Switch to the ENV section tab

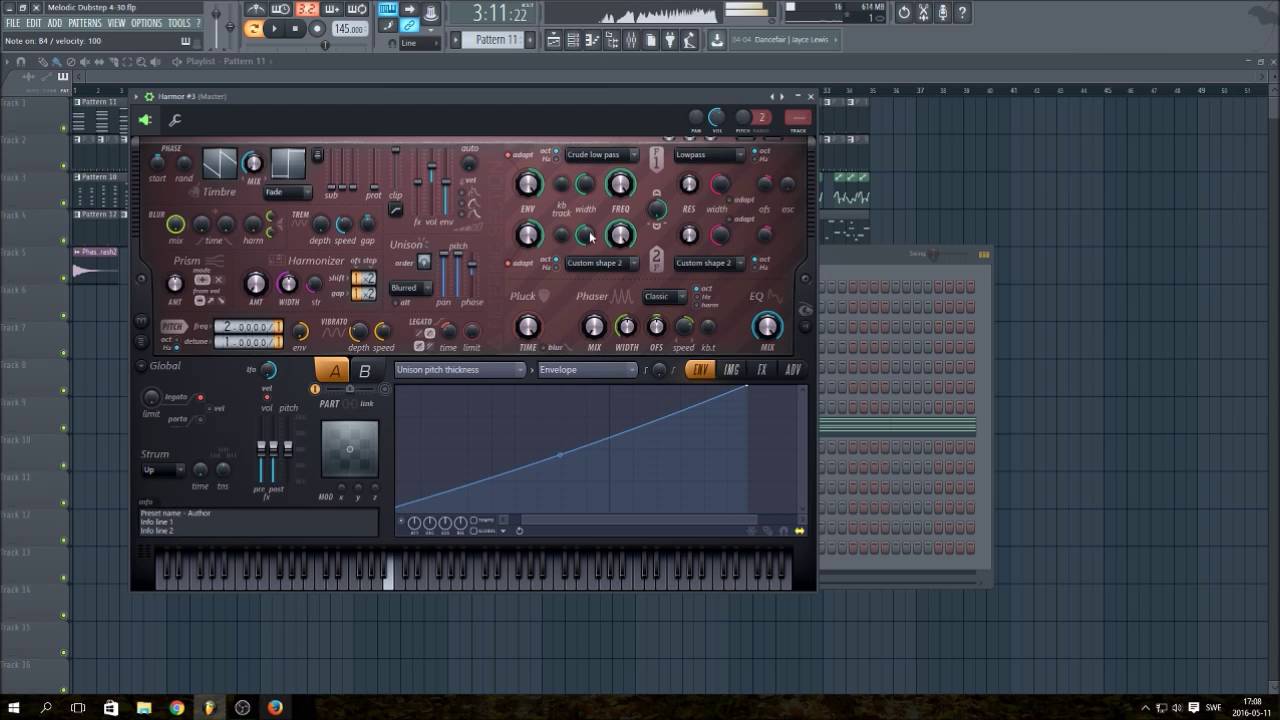click(700, 370)
